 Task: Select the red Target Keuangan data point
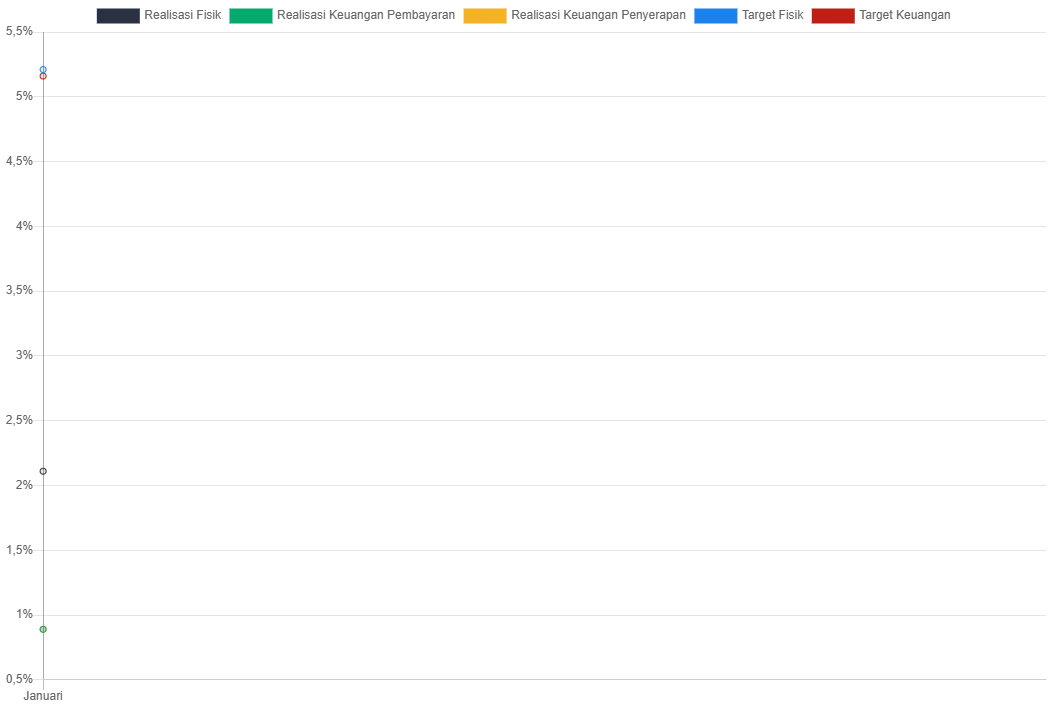[x=43, y=77]
